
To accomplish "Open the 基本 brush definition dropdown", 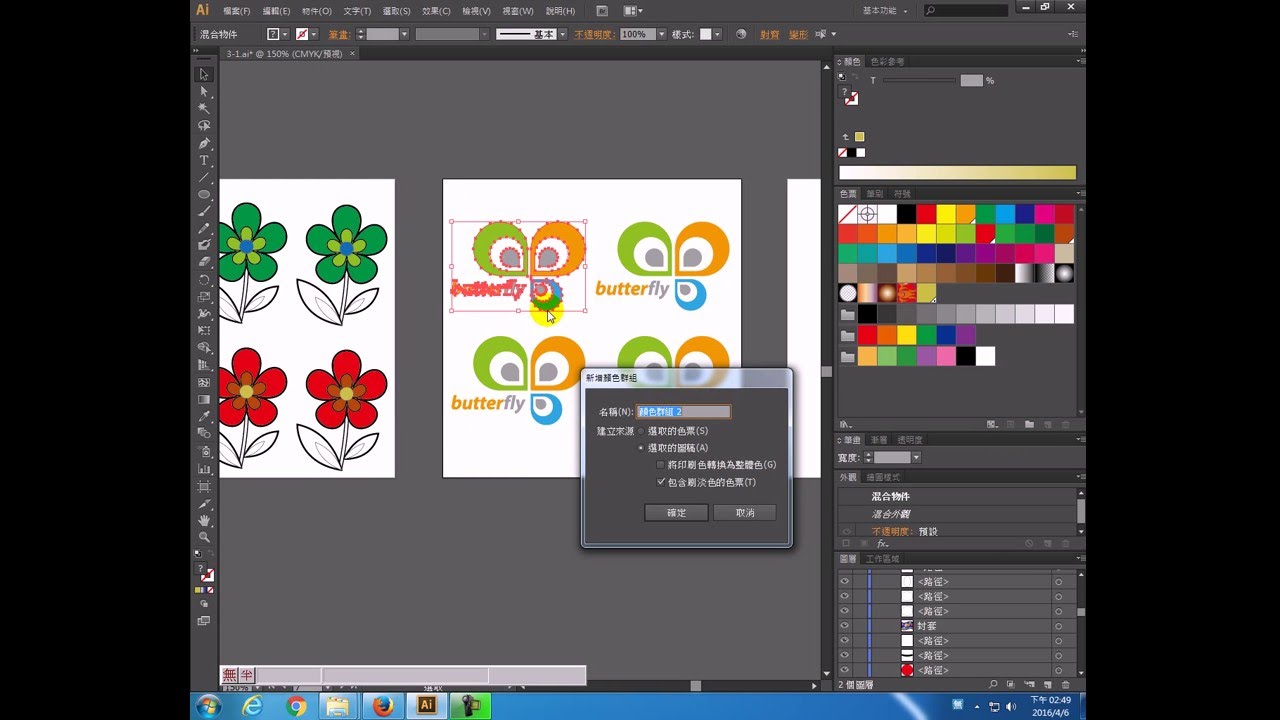I will coord(562,34).
